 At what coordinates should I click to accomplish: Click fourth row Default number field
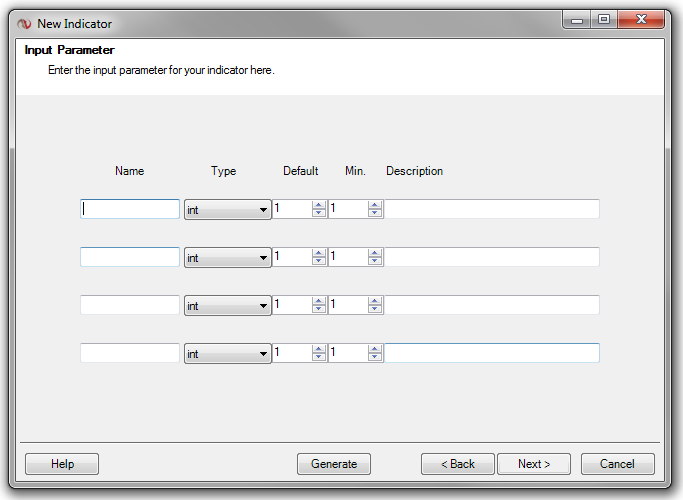[292, 353]
